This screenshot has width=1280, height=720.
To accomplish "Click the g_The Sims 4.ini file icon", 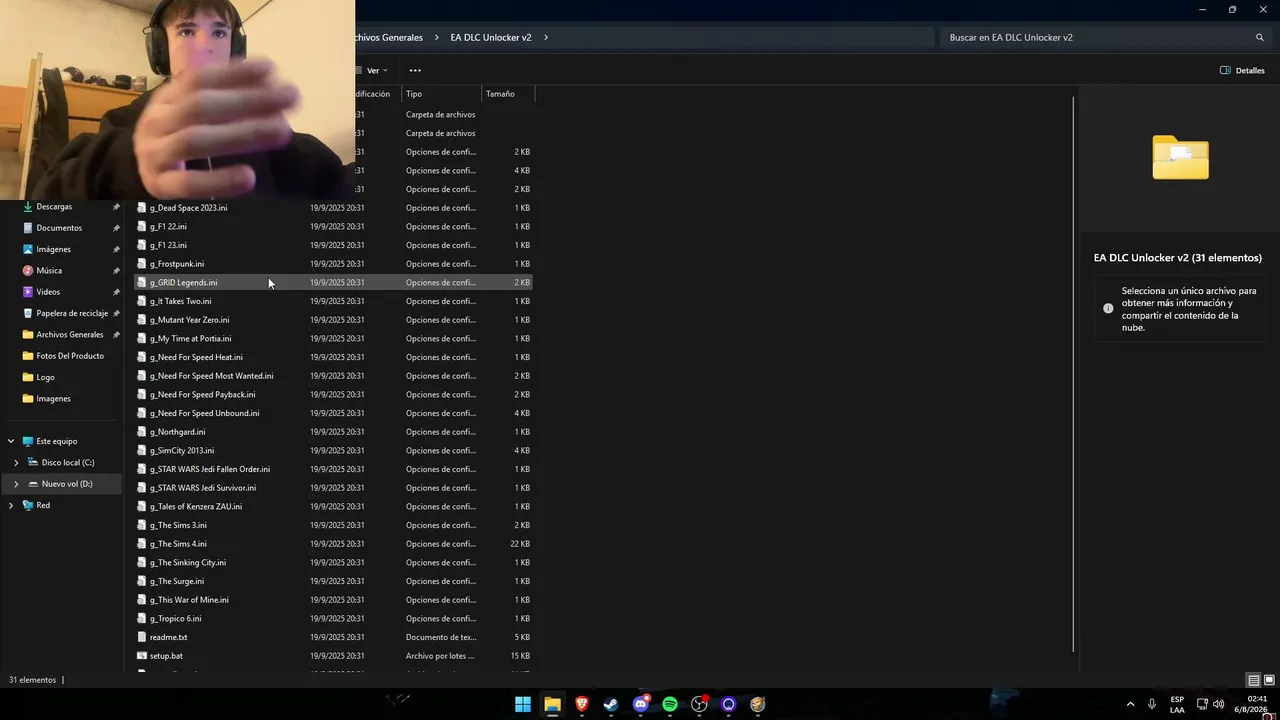I will pos(142,544).
